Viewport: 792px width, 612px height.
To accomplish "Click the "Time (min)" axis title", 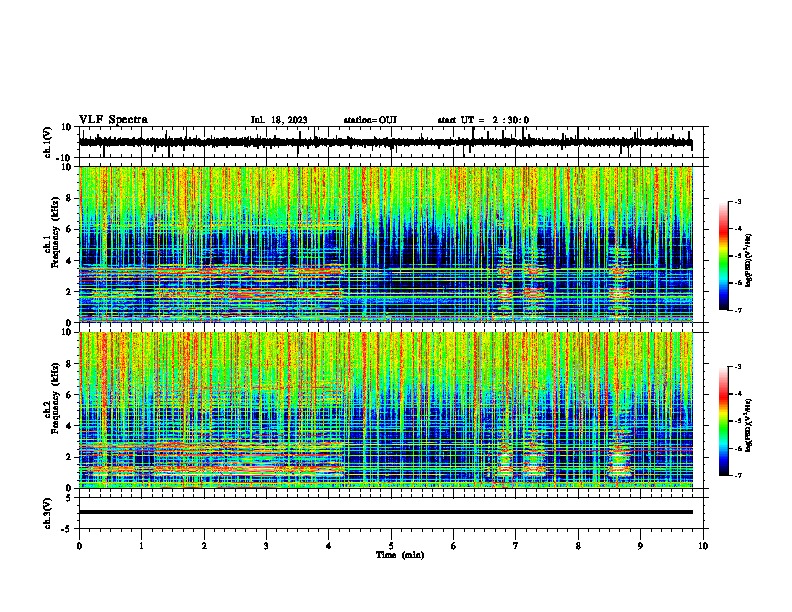I will [400, 555].
